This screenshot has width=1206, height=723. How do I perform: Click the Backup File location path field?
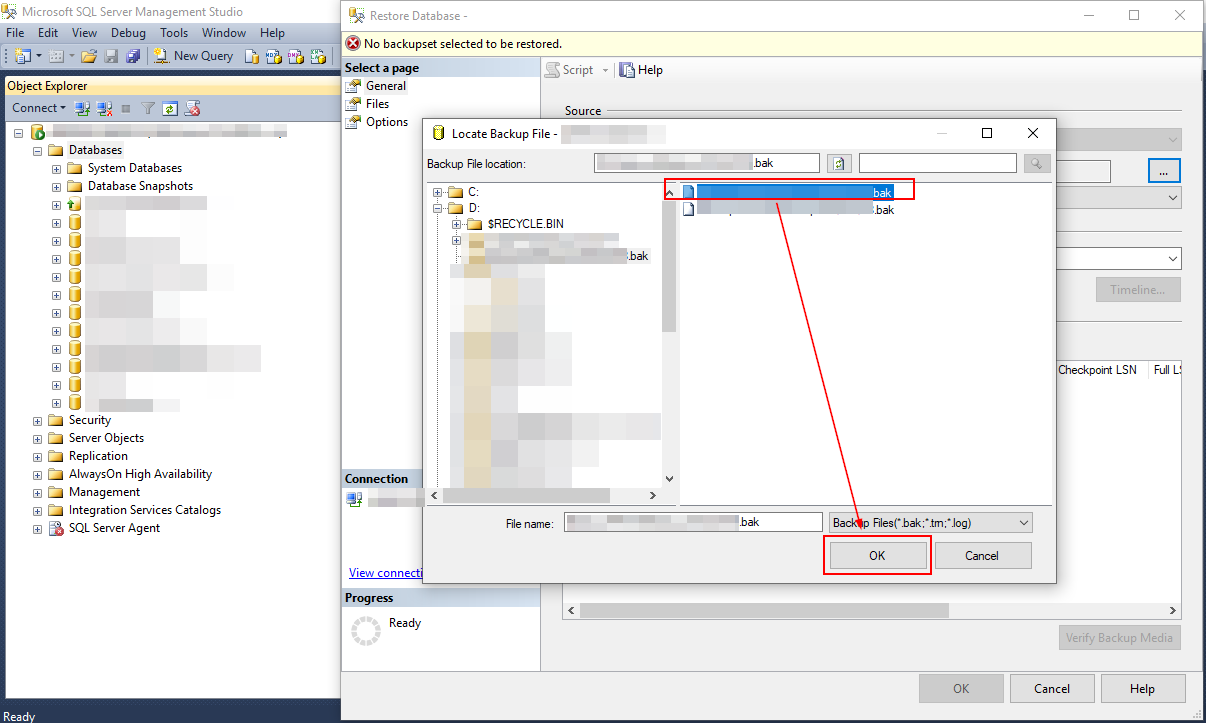pos(707,163)
